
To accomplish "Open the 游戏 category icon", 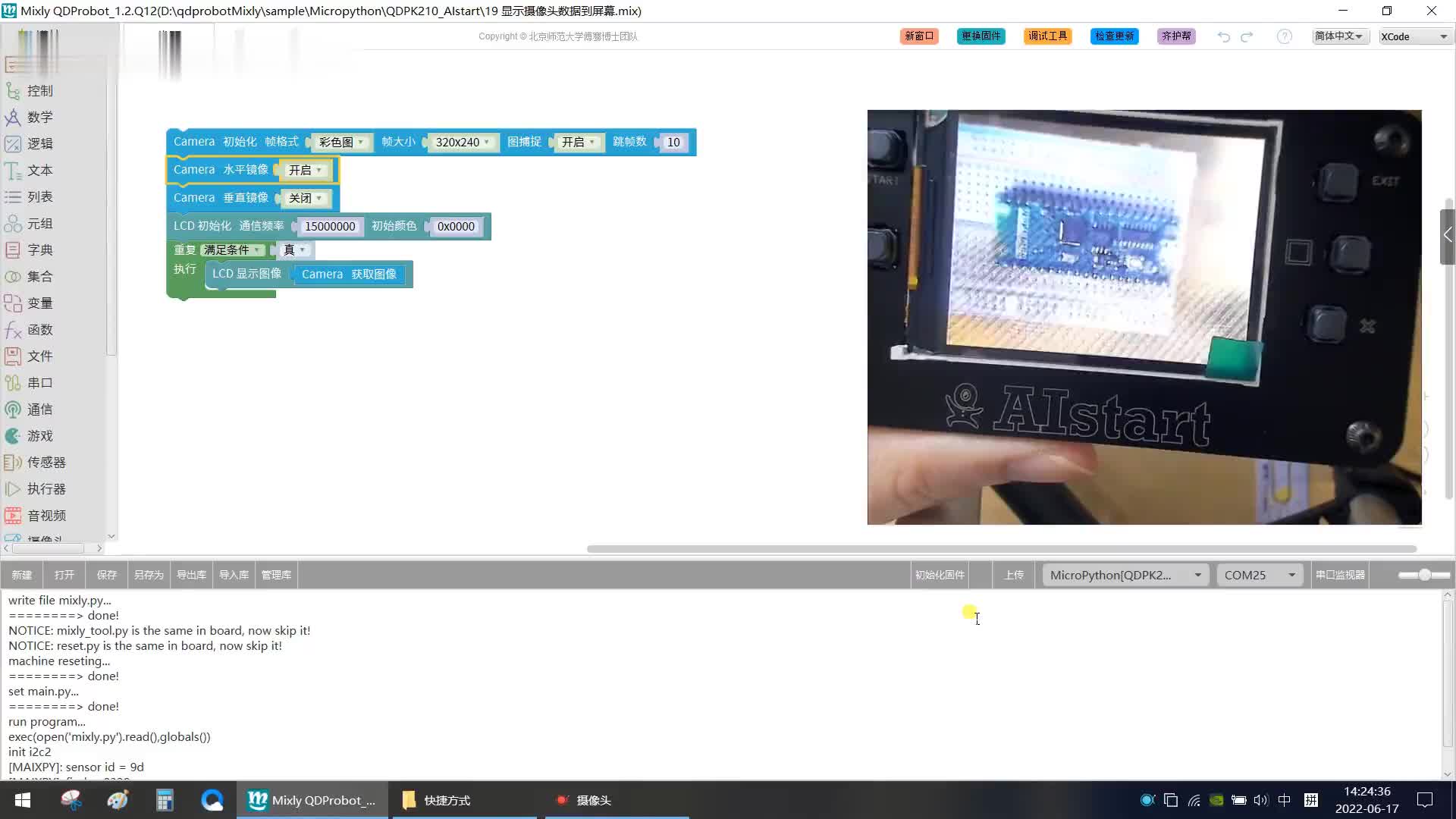I will coord(13,436).
